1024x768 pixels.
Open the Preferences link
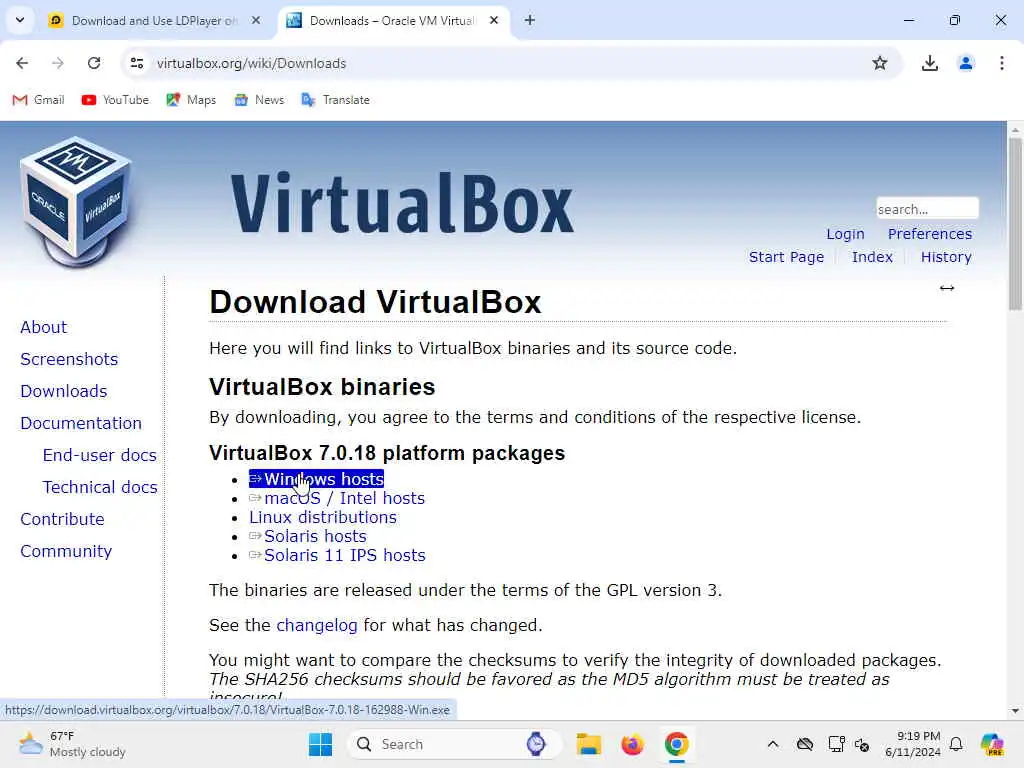(929, 234)
